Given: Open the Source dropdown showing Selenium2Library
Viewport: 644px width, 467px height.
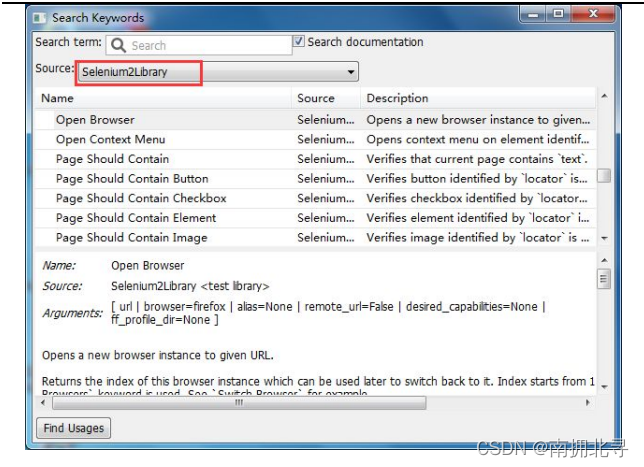Looking at the screenshot, I should click(218, 72).
